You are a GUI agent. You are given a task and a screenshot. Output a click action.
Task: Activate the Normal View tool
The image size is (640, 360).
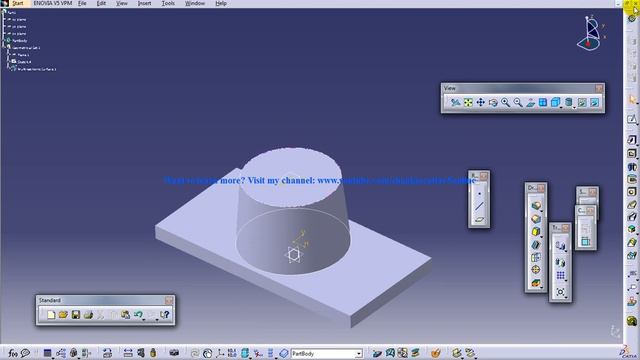(x=530, y=102)
